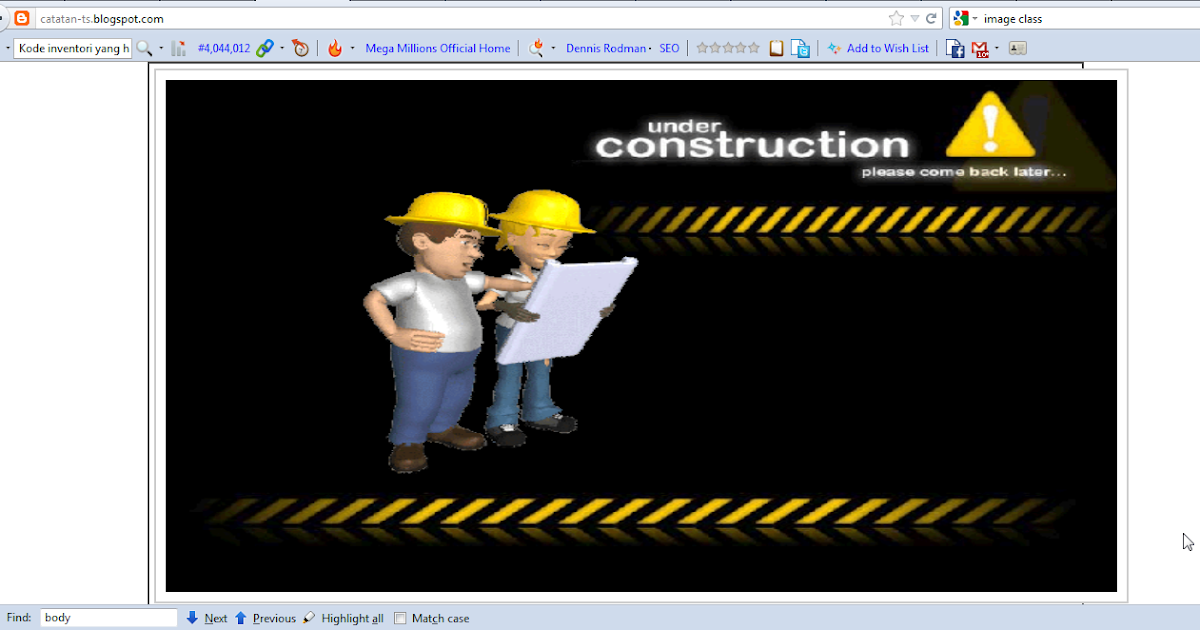The image size is (1200, 630).
Task: Click the hot searches magnifier flame icon
Action: pyautogui.click(x=537, y=48)
